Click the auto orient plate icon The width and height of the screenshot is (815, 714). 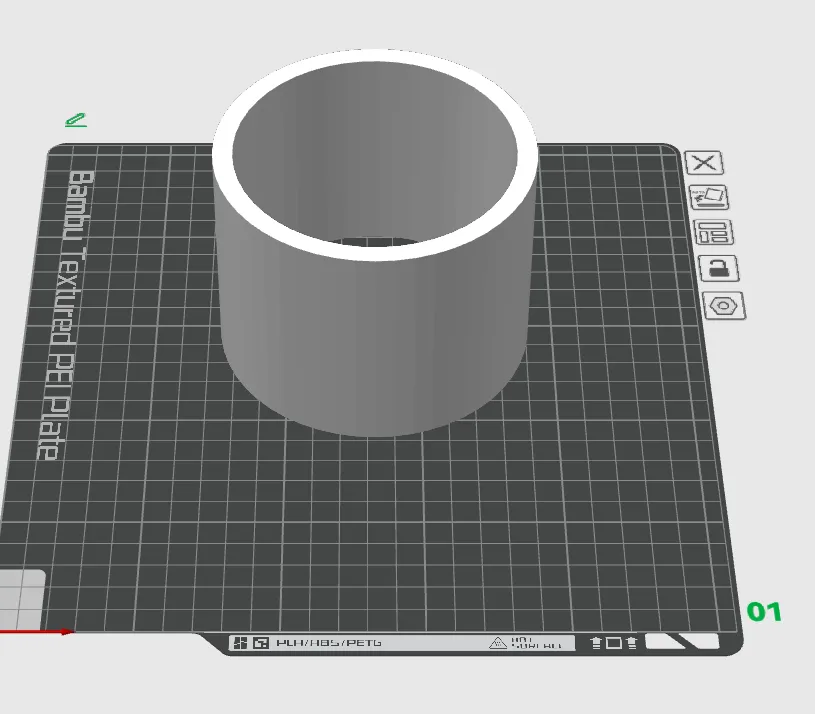click(709, 197)
